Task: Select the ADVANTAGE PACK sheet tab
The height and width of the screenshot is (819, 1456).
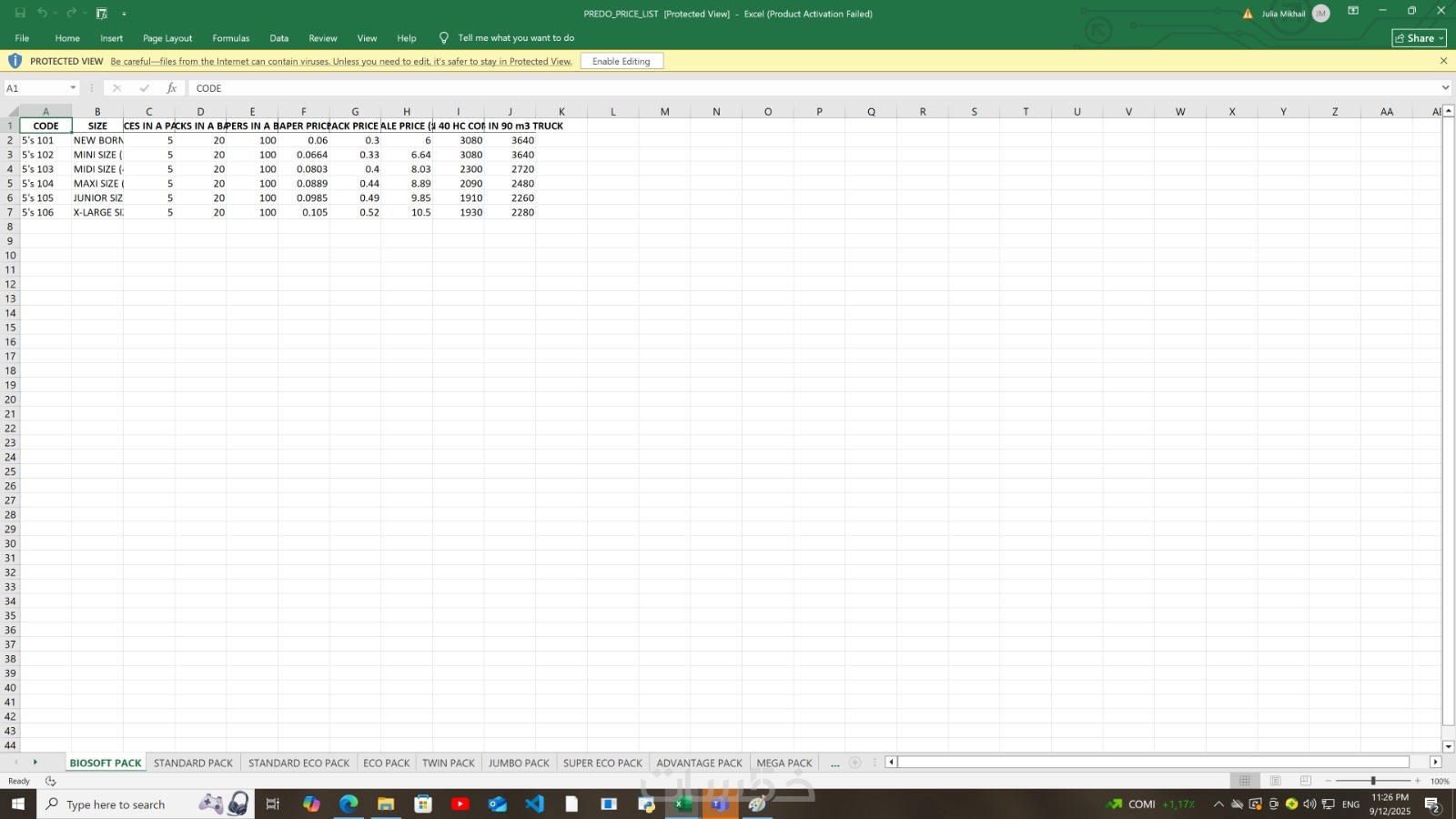Action: (699, 763)
